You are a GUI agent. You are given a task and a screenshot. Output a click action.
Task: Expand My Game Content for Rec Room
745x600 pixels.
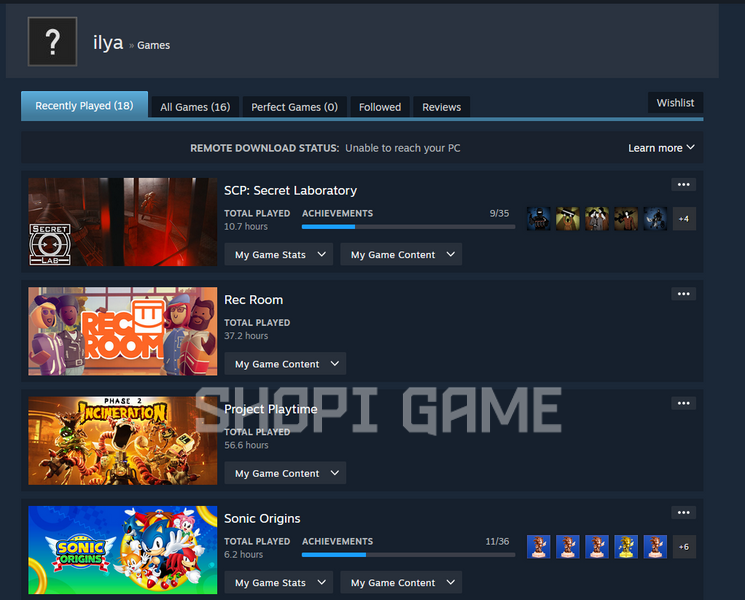(285, 363)
